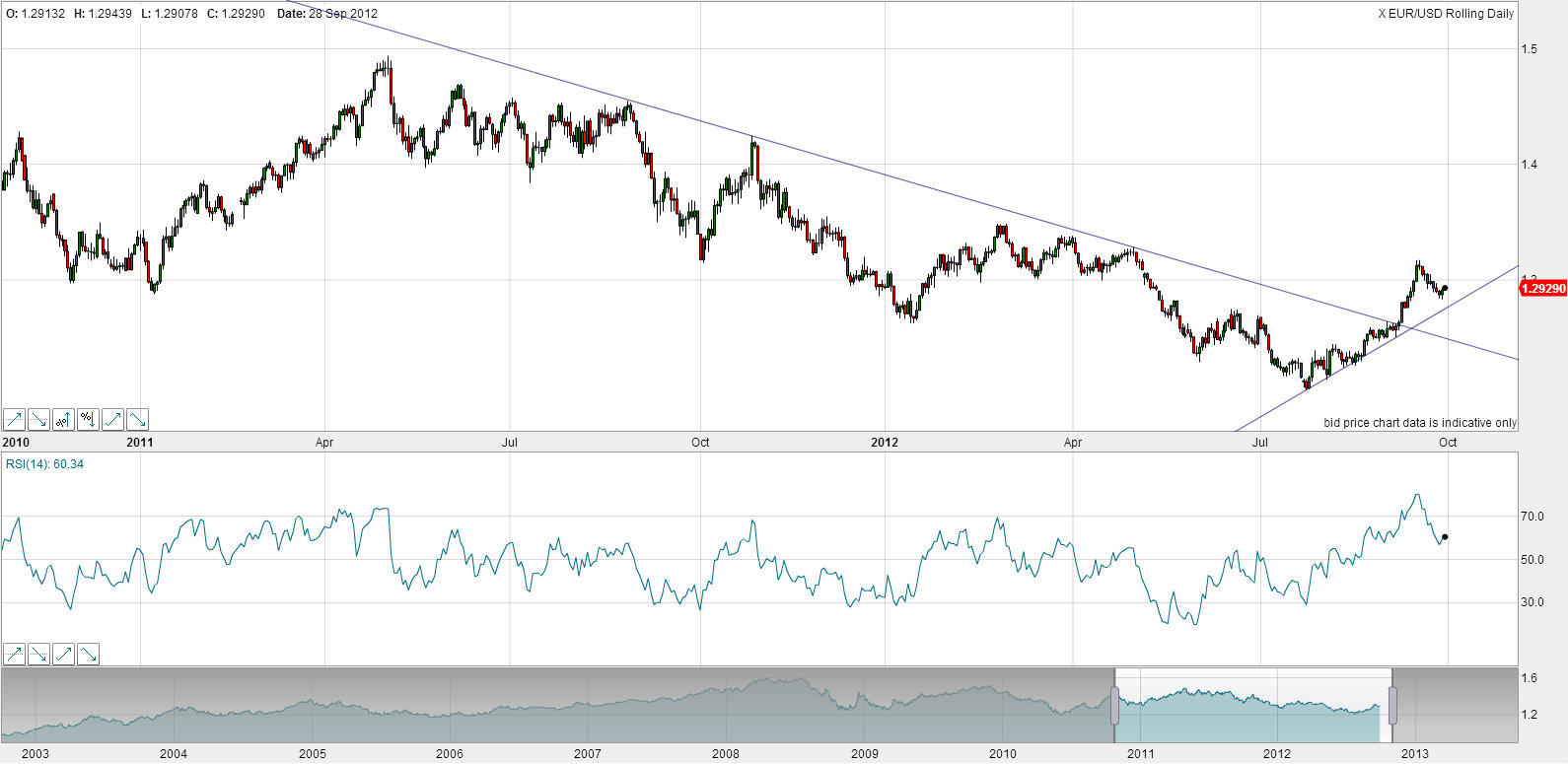Select the percent down-arrow tool
This screenshot has width=1568, height=764.
click(x=88, y=420)
